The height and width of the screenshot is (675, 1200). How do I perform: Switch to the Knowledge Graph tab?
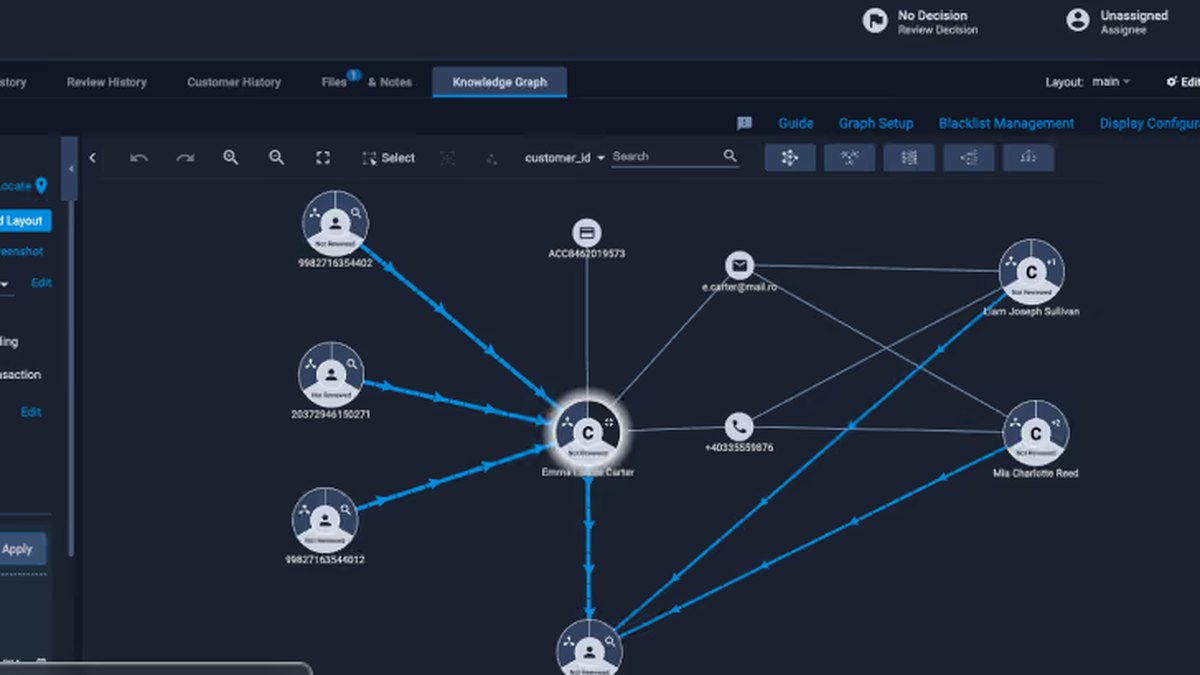tap(500, 82)
